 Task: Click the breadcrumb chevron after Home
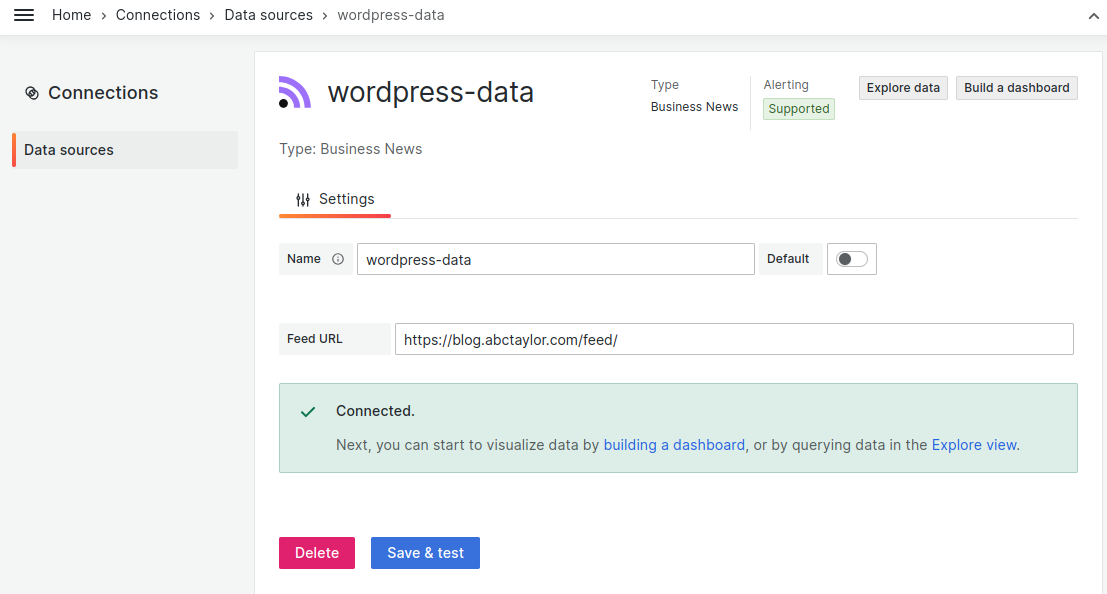click(101, 15)
